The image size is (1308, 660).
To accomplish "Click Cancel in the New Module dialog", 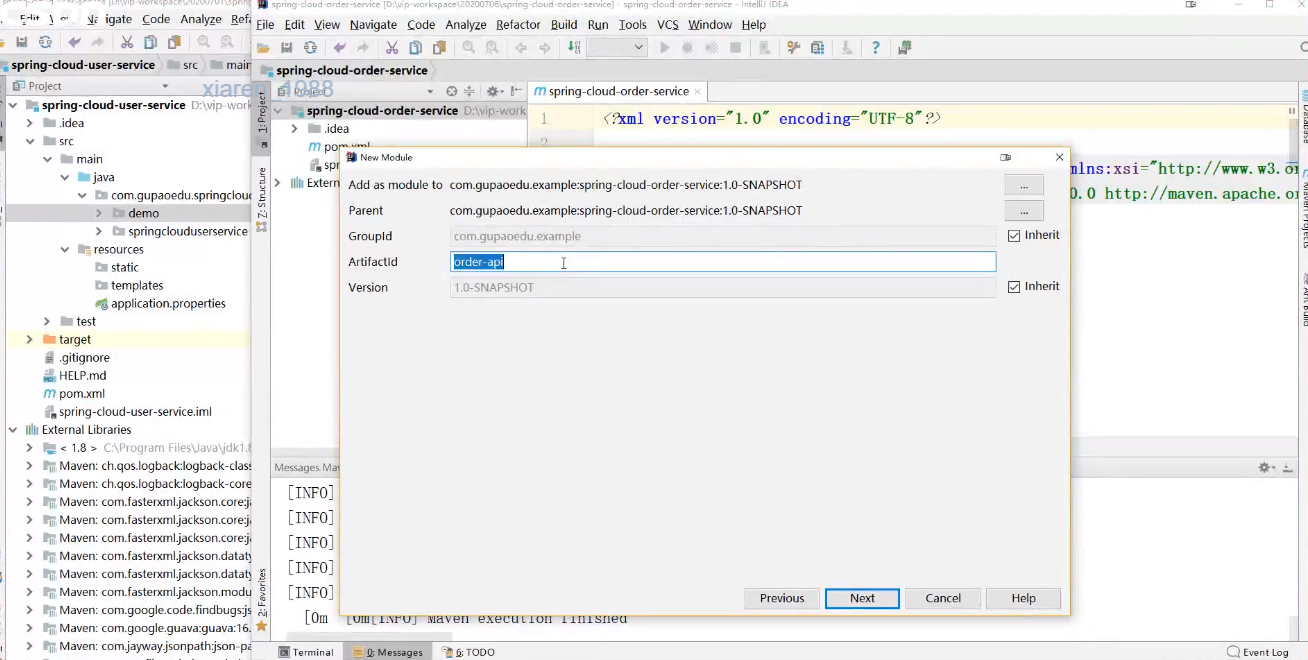I will click(943, 598).
